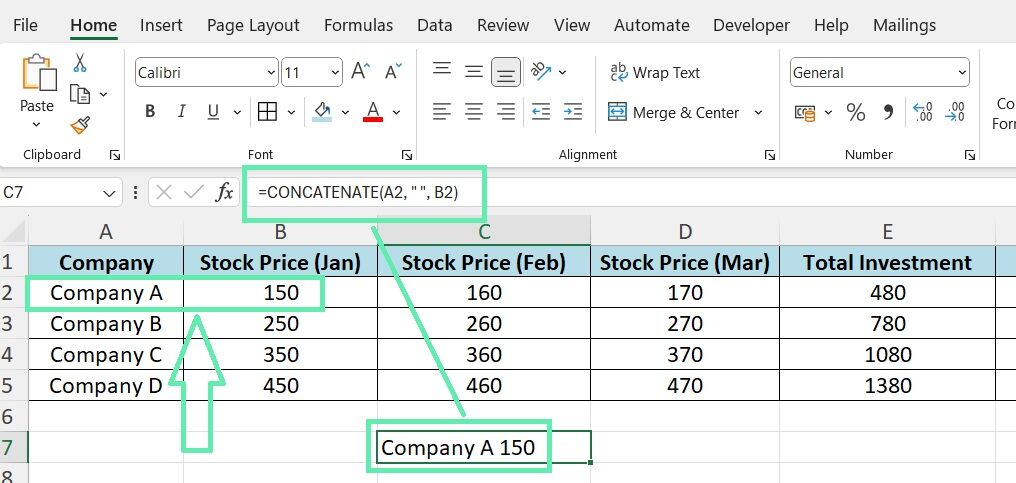Switch to the Formulas tab
Viewport: 1016px width, 483px height.
click(x=358, y=25)
